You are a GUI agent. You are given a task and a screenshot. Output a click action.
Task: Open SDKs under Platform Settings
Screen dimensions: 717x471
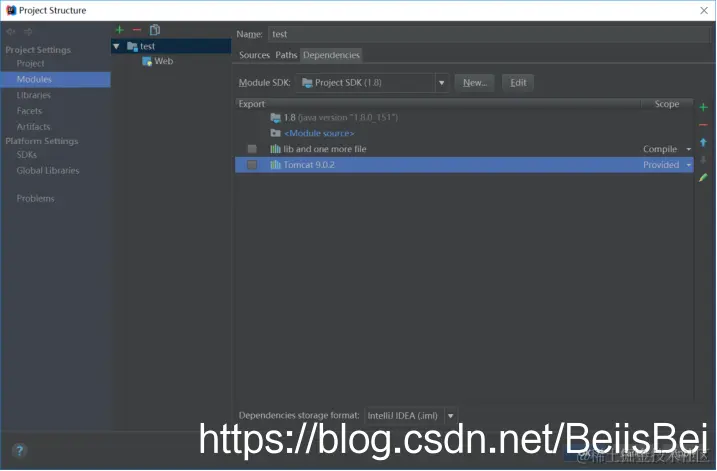pyautogui.click(x=27, y=155)
